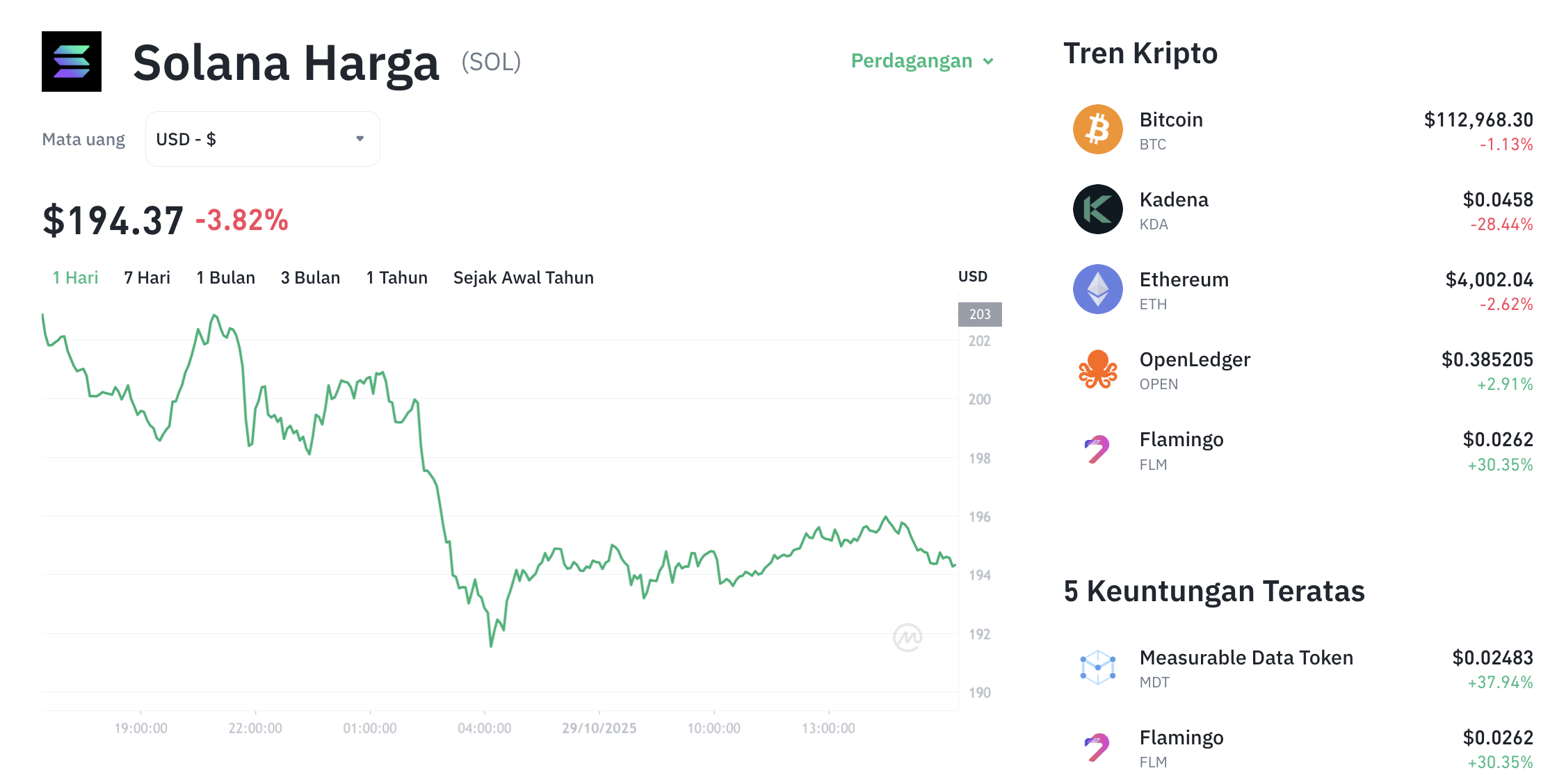Viewport: 1541px width, 784px height.
Task: Click the Solana logo icon
Action: click(72, 61)
